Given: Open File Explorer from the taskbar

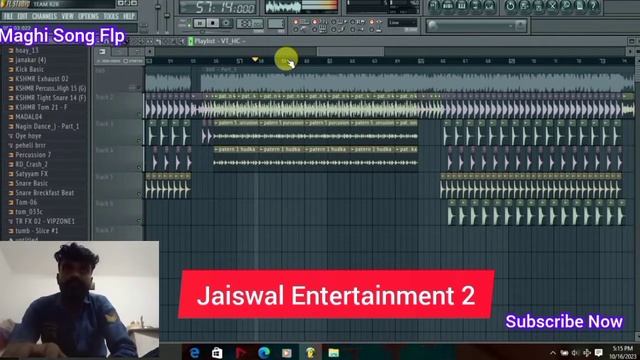Looking at the screenshot, I should [333, 352].
